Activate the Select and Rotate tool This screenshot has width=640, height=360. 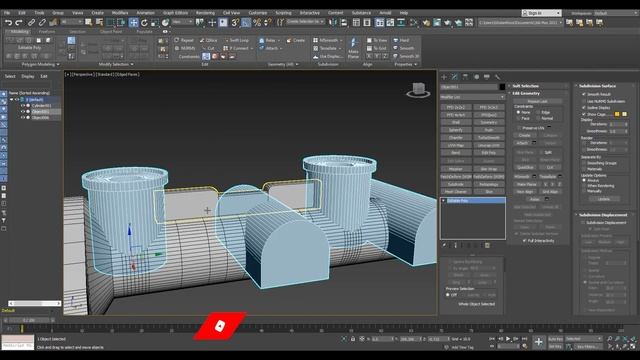pyautogui.click(x=144, y=23)
